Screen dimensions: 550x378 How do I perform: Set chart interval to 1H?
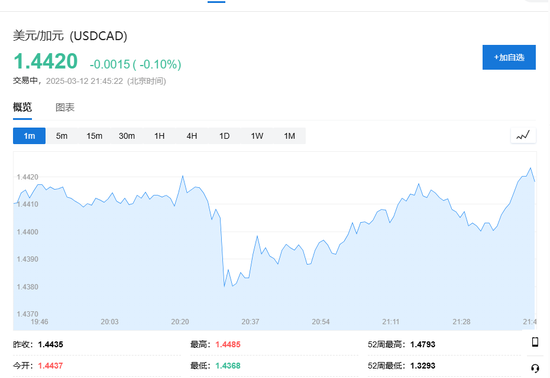[x=159, y=136]
